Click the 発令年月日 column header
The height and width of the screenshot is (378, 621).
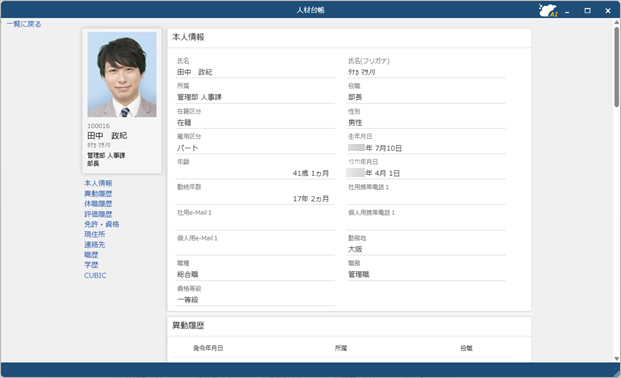pyautogui.click(x=208, y=348)
